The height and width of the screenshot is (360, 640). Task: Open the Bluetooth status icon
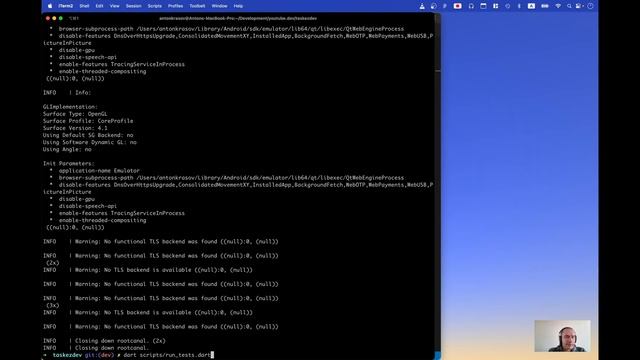pos(519,6)
